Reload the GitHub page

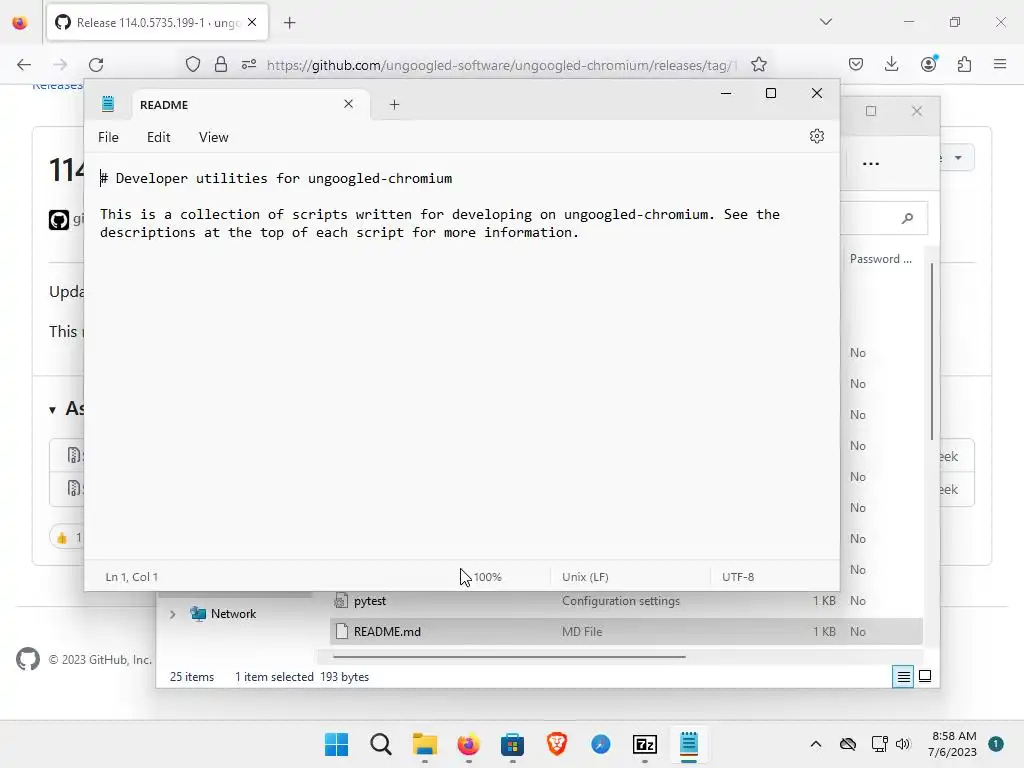tap(96, 64)
